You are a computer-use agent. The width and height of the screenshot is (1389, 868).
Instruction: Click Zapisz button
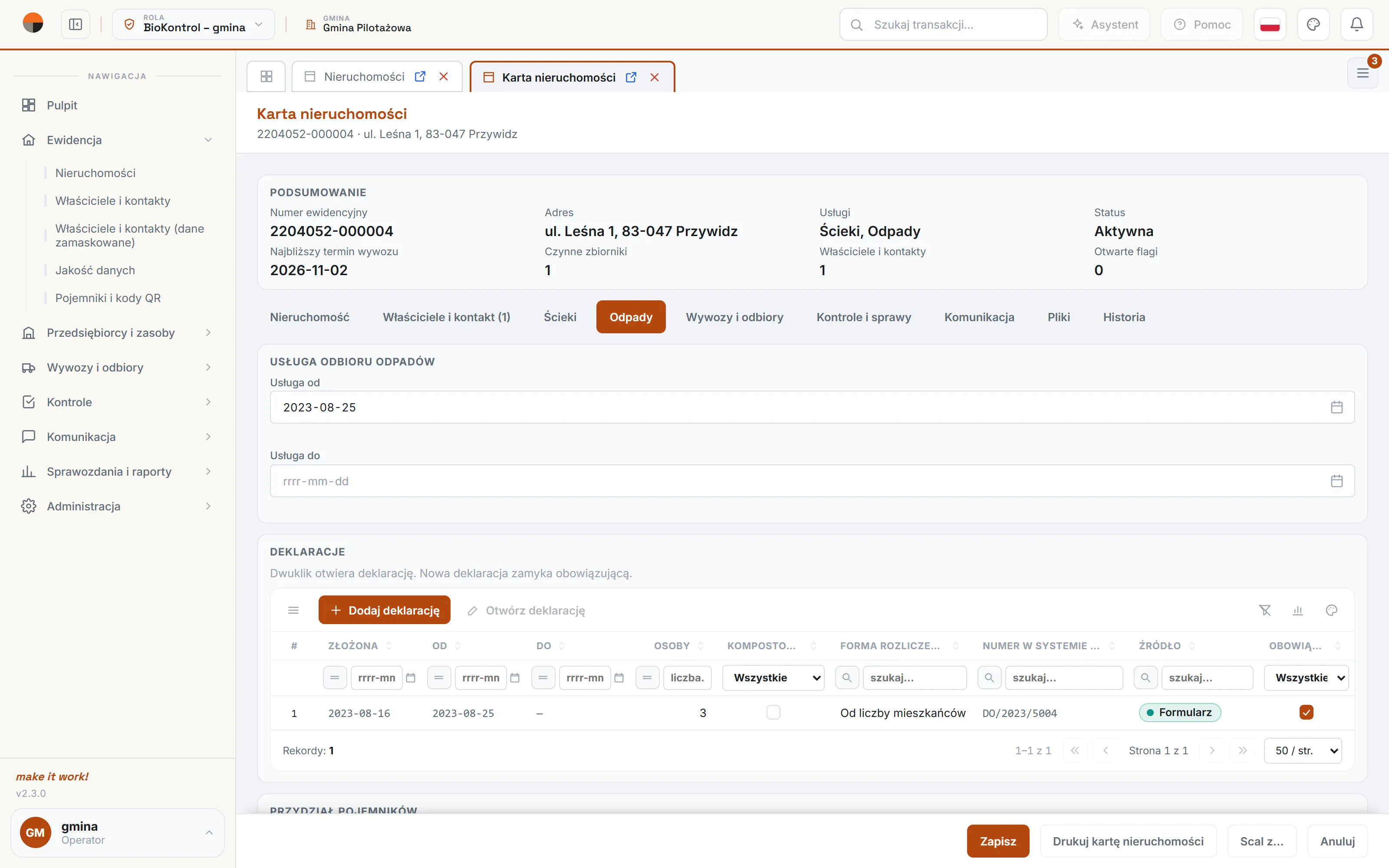click(998, 841)
